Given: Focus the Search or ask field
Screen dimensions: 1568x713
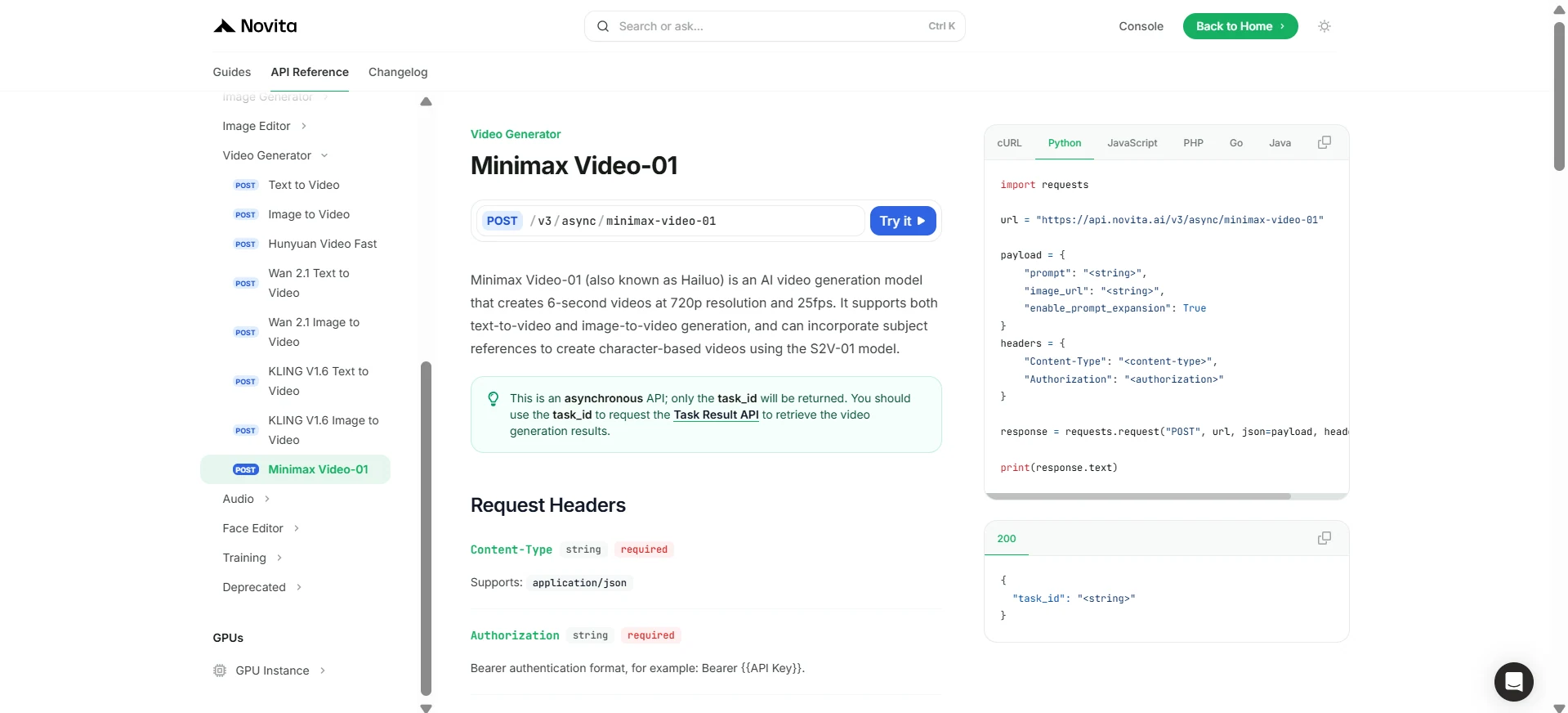Looking at the screenshot, I should [775, 26].
